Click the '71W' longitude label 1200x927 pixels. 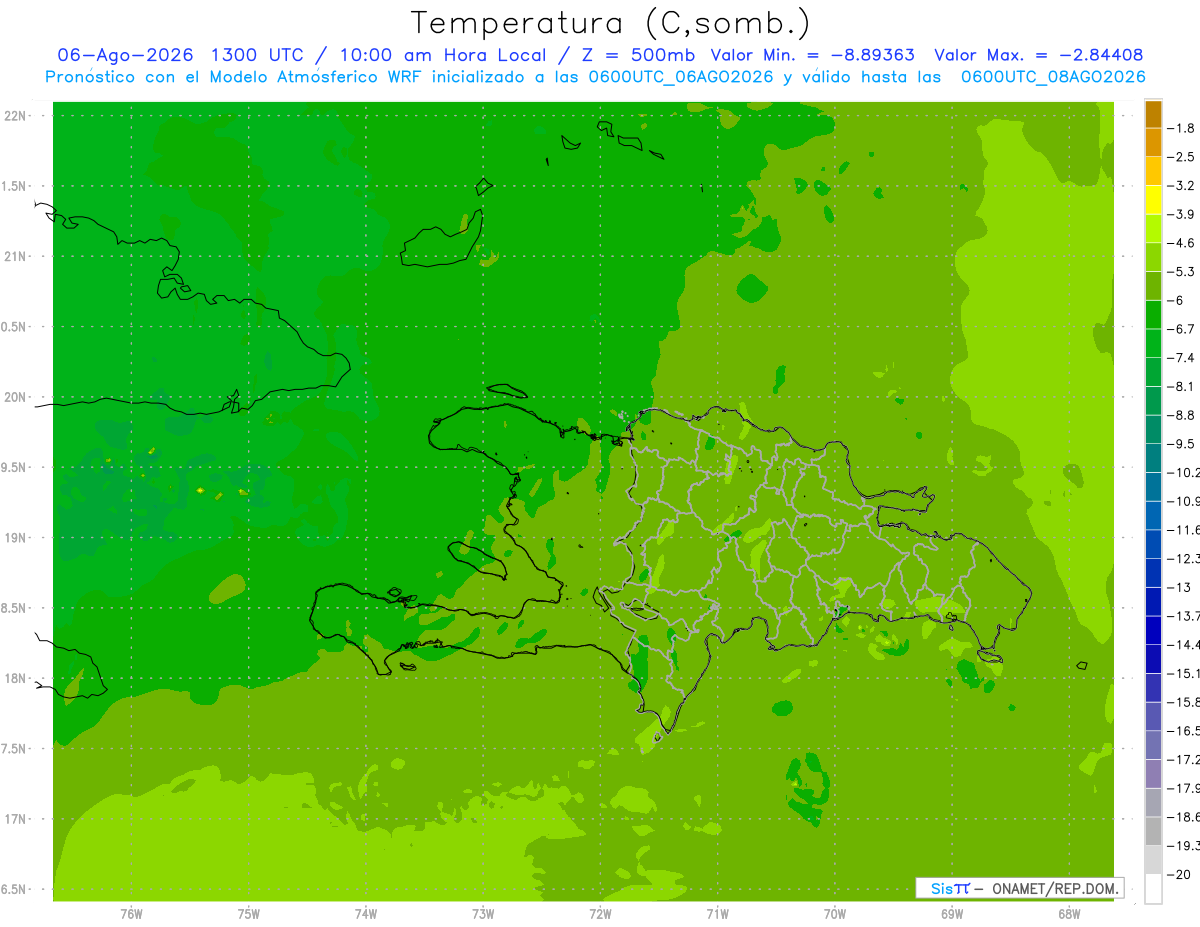pyautogui.click(x=717, y=915)
